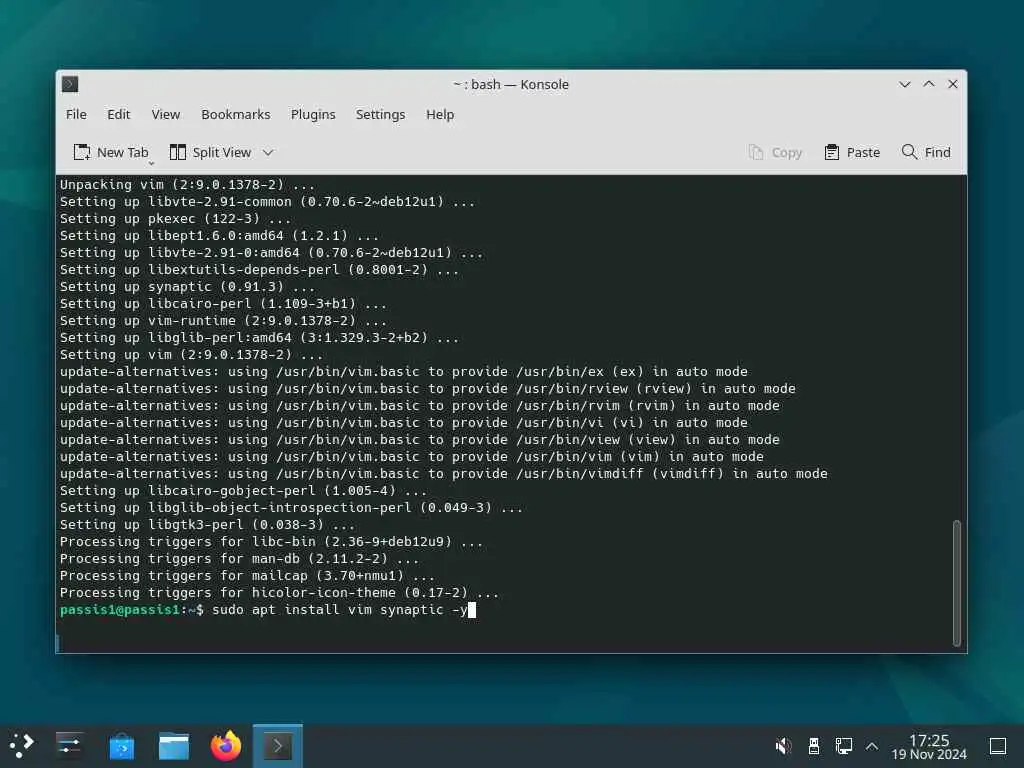The height and width of the screenshot is (768, 1024).
Task: Click the Konsole window icon in title bar
Action: pyautogui.click(x=70, y=84)
